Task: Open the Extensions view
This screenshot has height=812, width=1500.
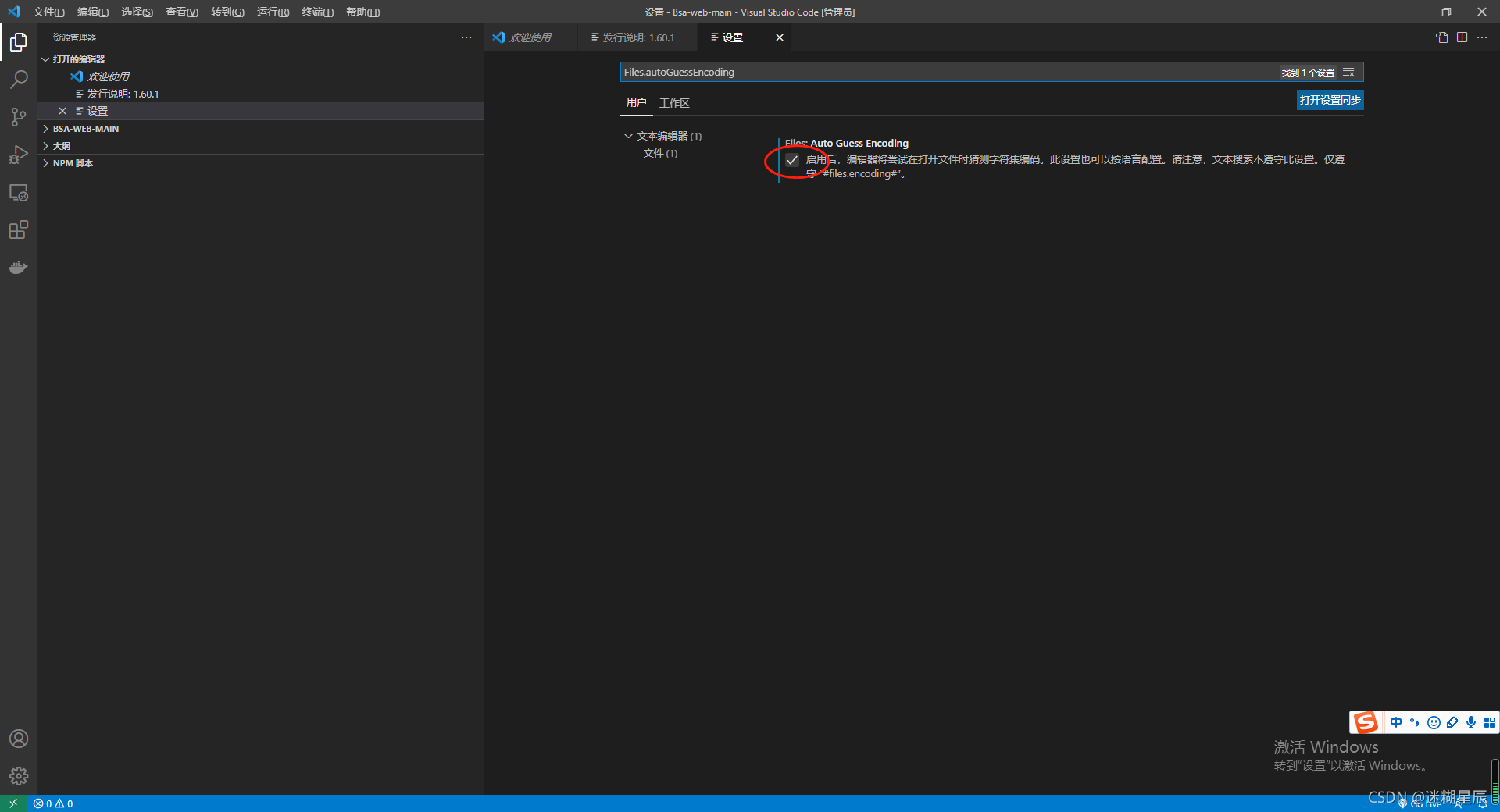Action: click(19, 230)
